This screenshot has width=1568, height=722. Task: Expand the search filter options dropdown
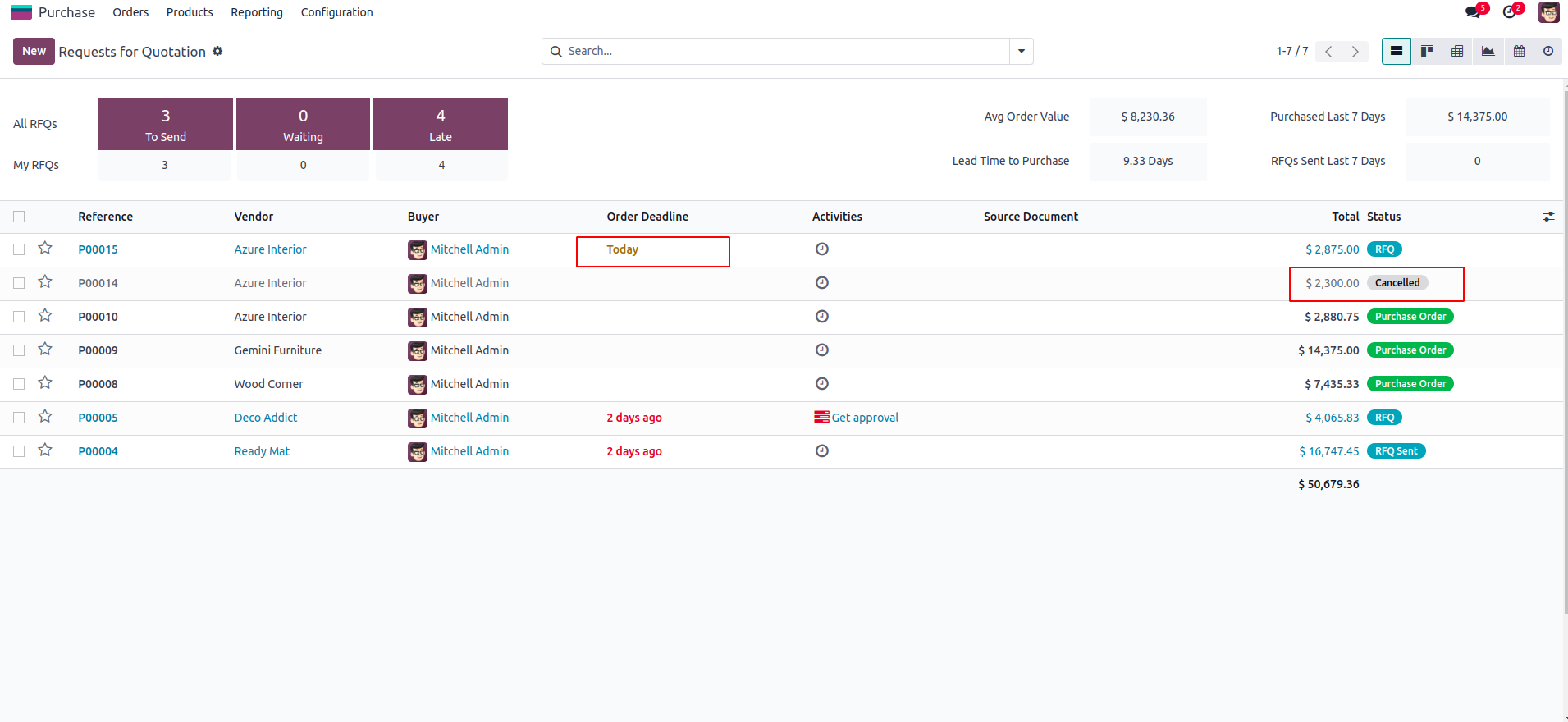[x=1021, y=51]
